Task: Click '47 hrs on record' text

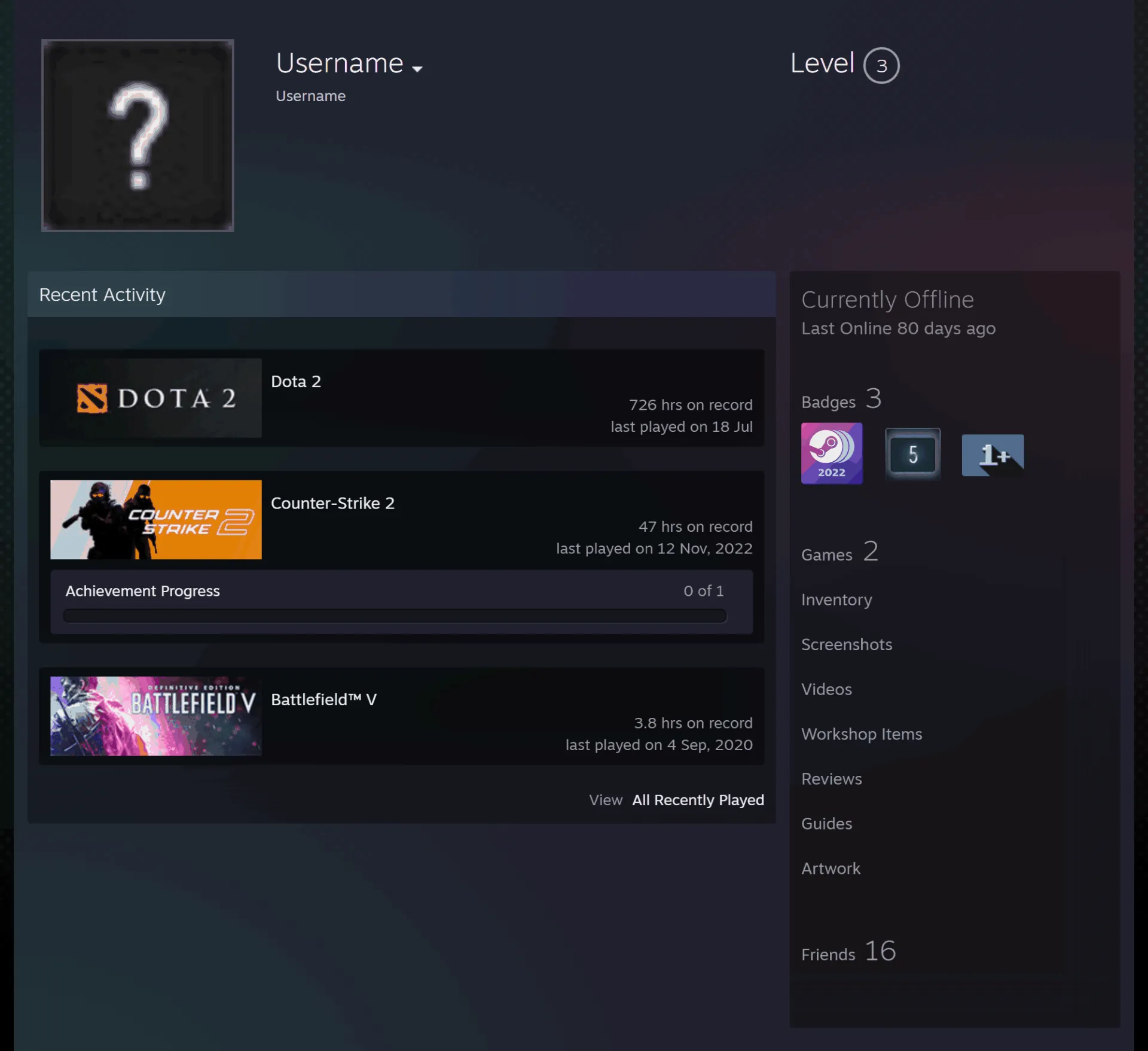Action: pyautogui.click(x=695, y=527)
